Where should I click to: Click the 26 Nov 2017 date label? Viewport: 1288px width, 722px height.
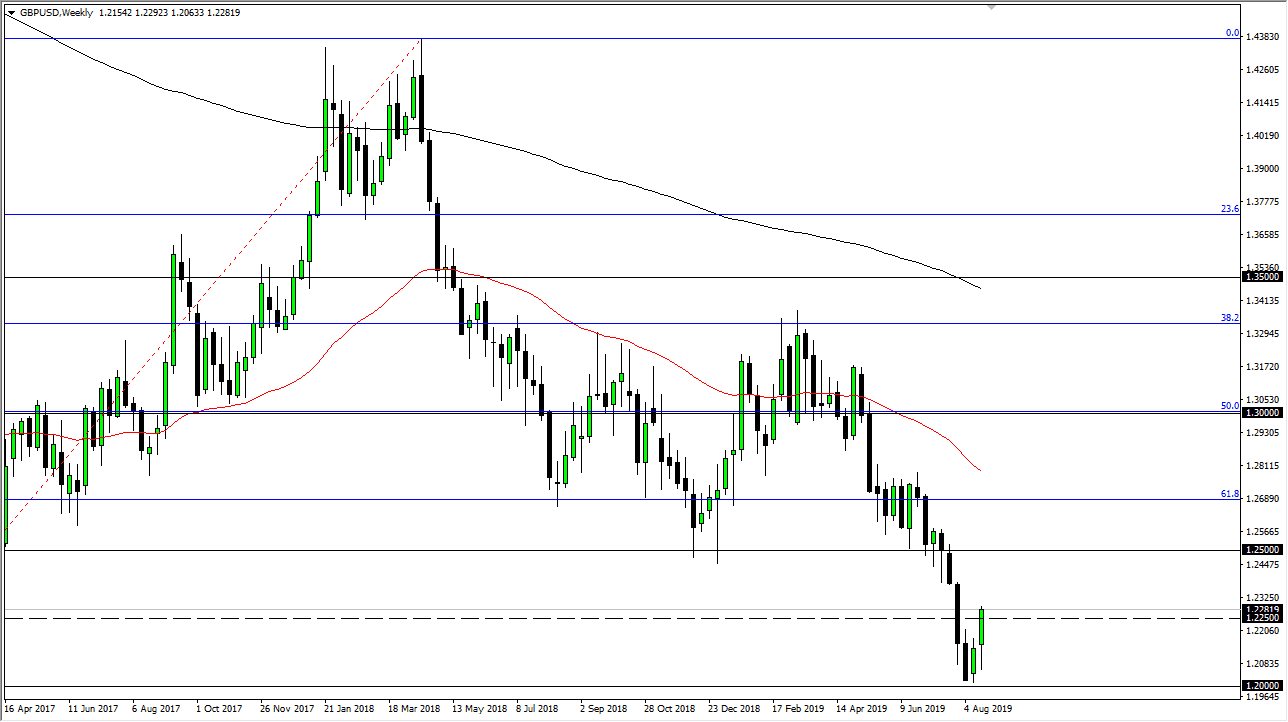click(287, 708)
